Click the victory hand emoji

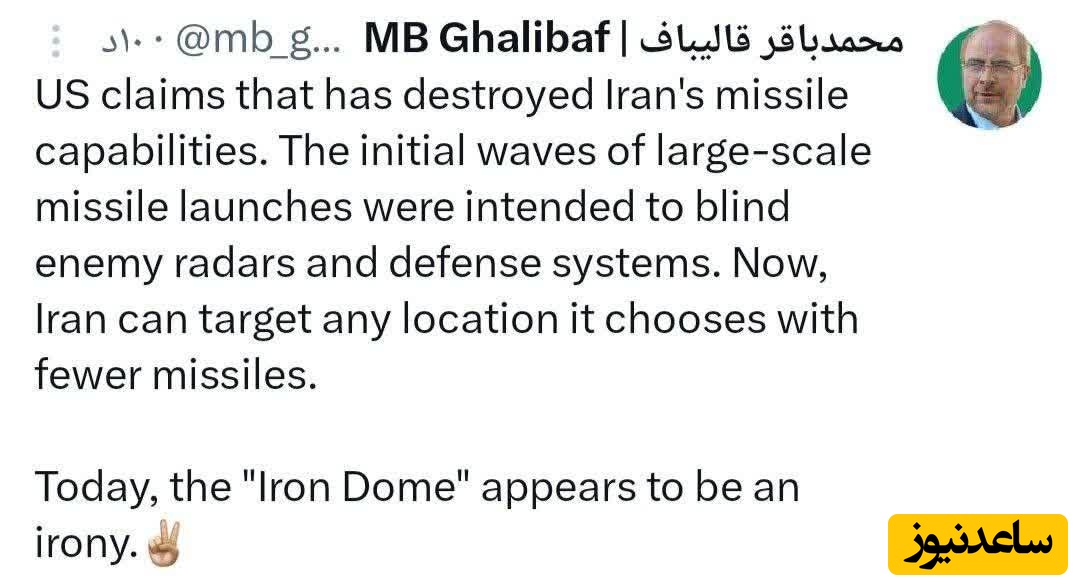(161, 546)
